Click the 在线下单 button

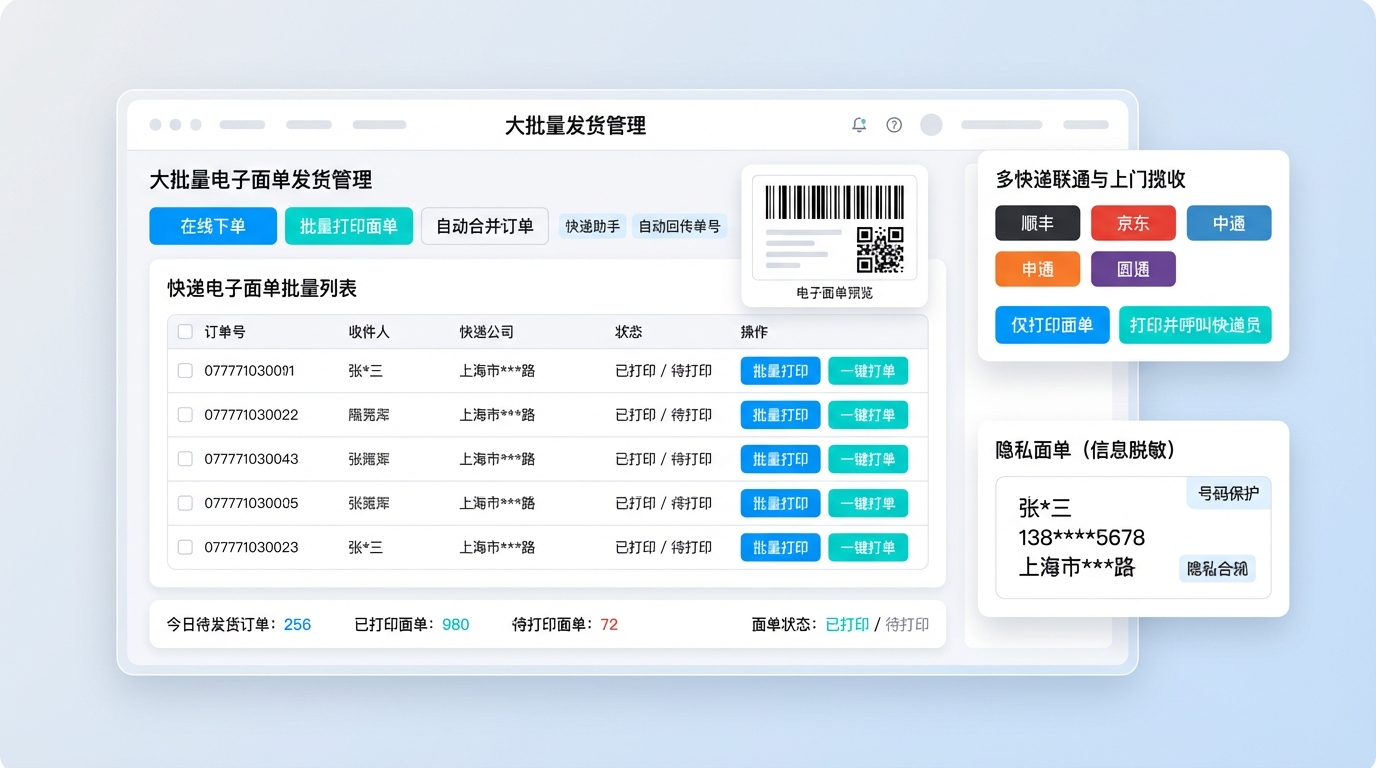(213, 226)
